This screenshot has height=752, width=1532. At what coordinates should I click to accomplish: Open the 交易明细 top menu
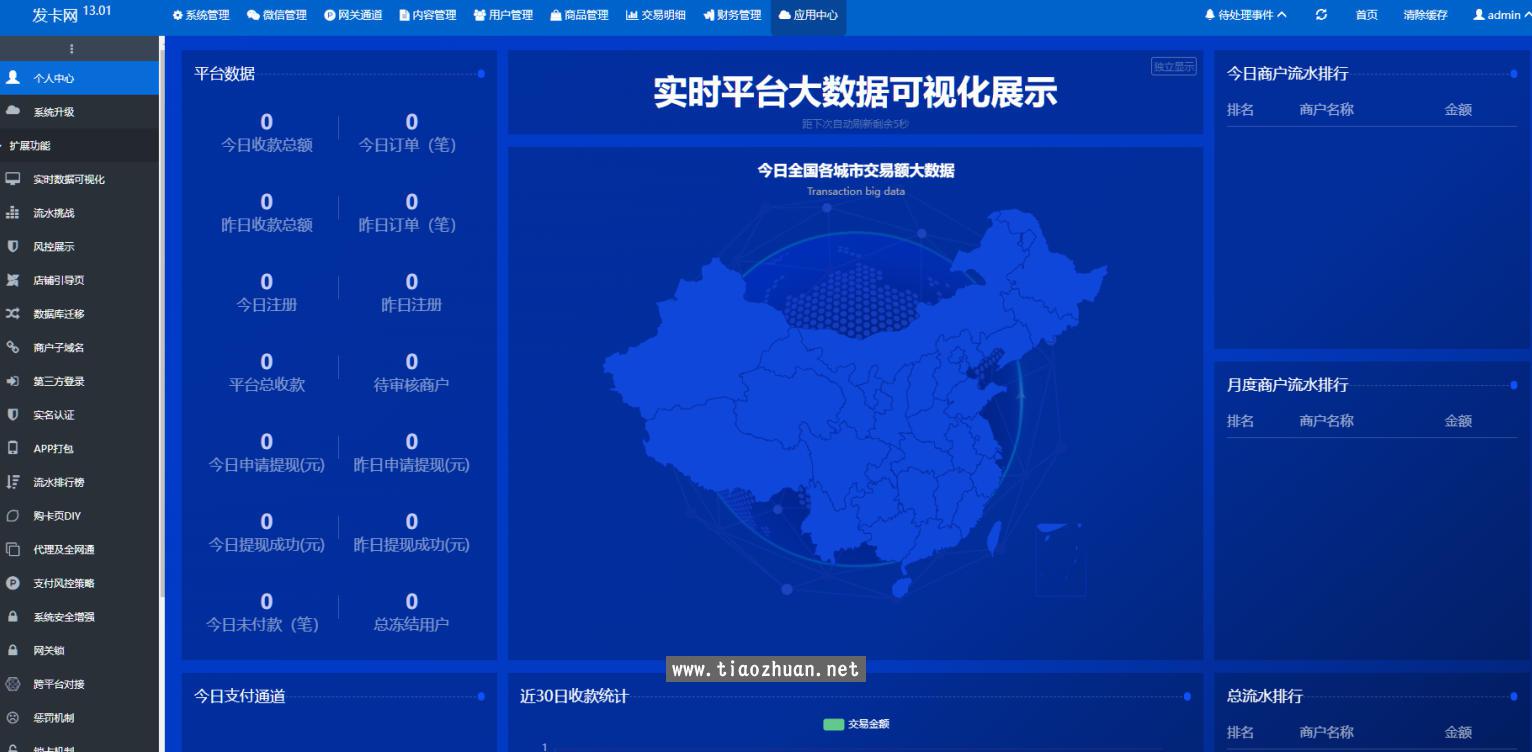click(x=656, y=15)
